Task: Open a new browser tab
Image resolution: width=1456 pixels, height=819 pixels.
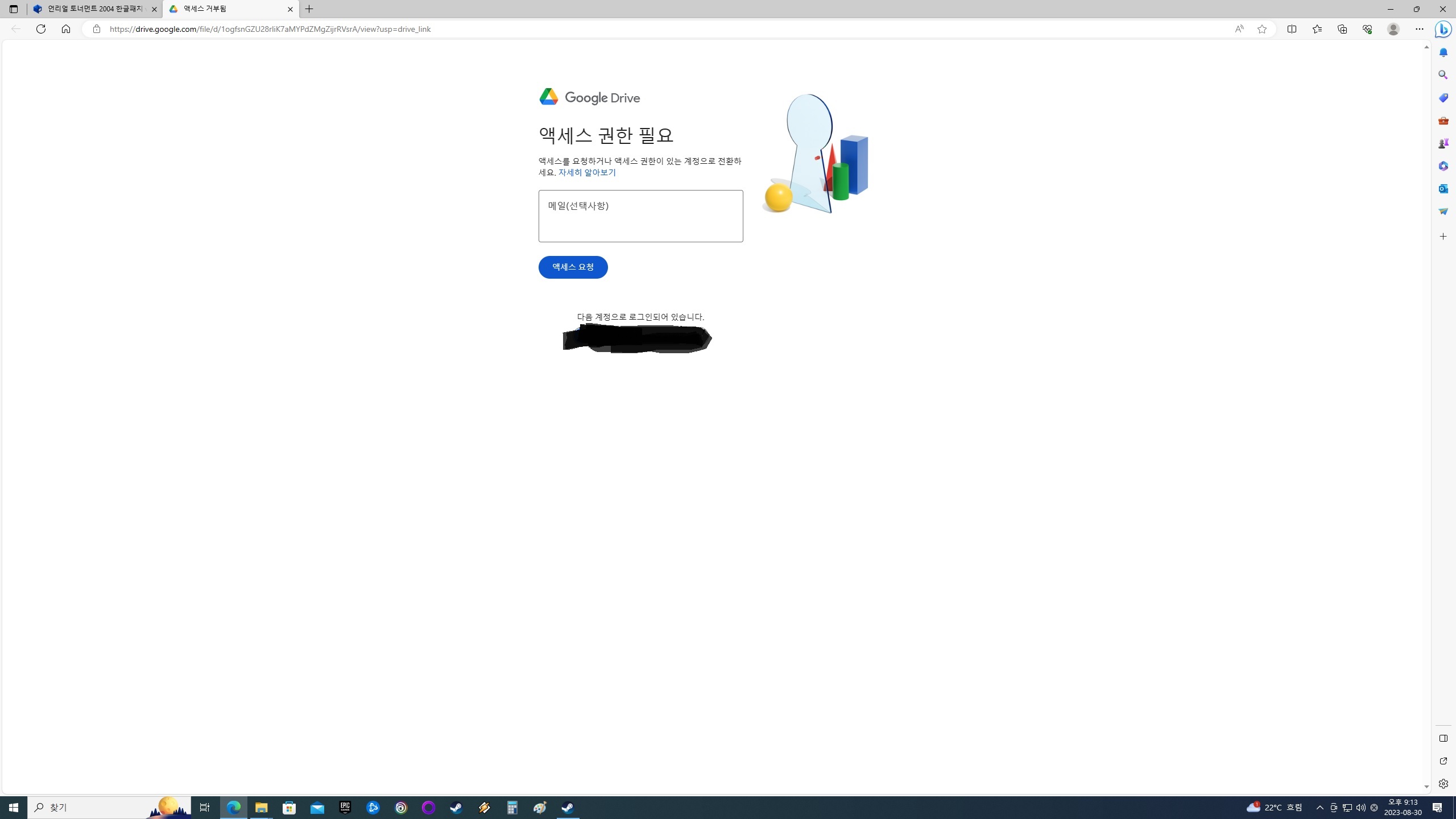Action: click(x=309, y=9)
